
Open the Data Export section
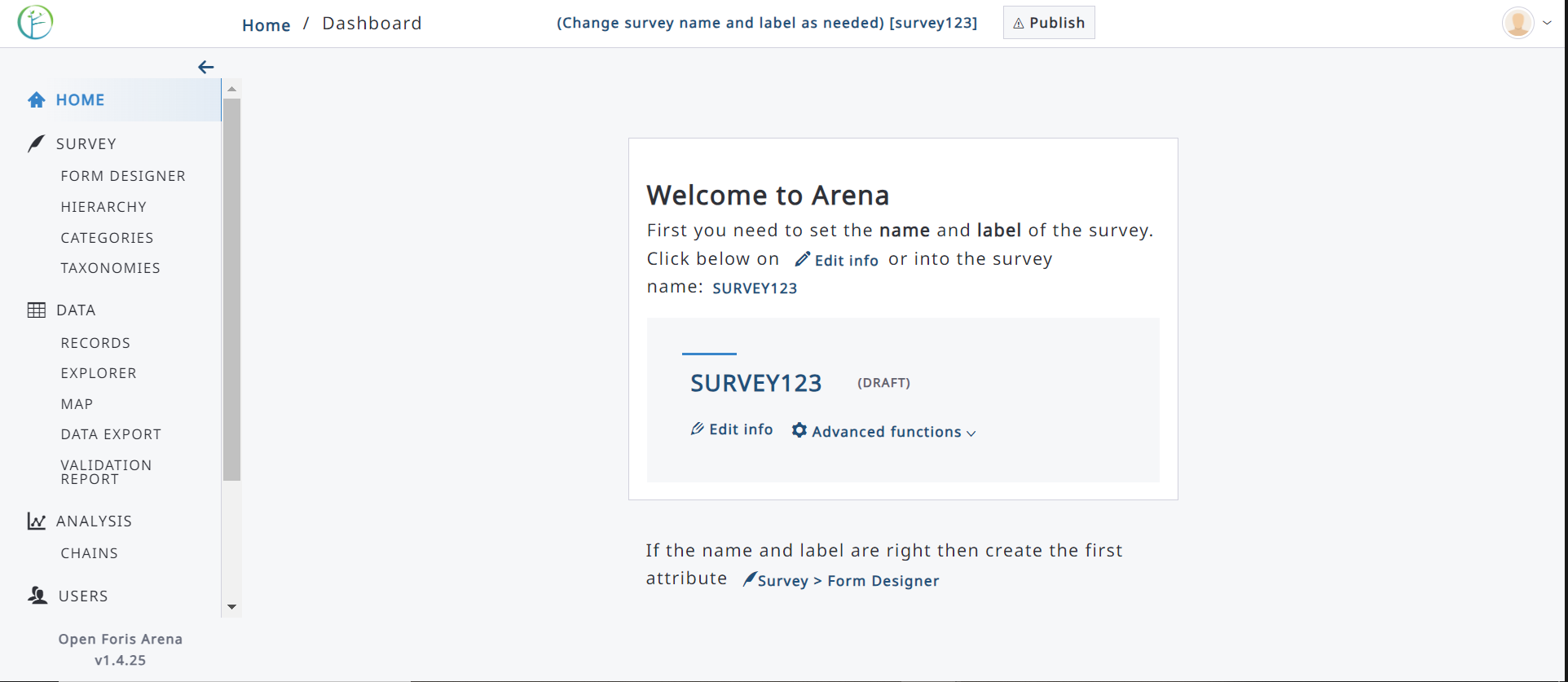click(111, 434)
